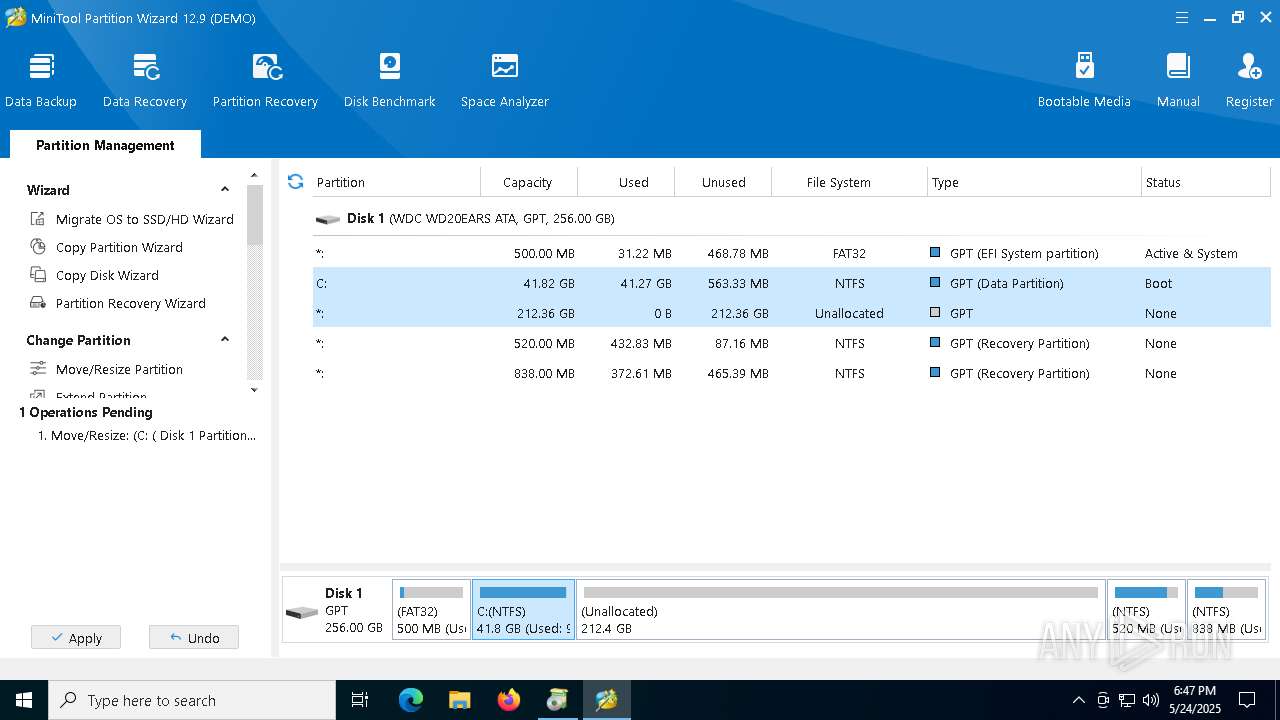This screenshot has height=720, width=1280.
Task: Open Task View on the taskbar
Action: click(x=360, y=700)
